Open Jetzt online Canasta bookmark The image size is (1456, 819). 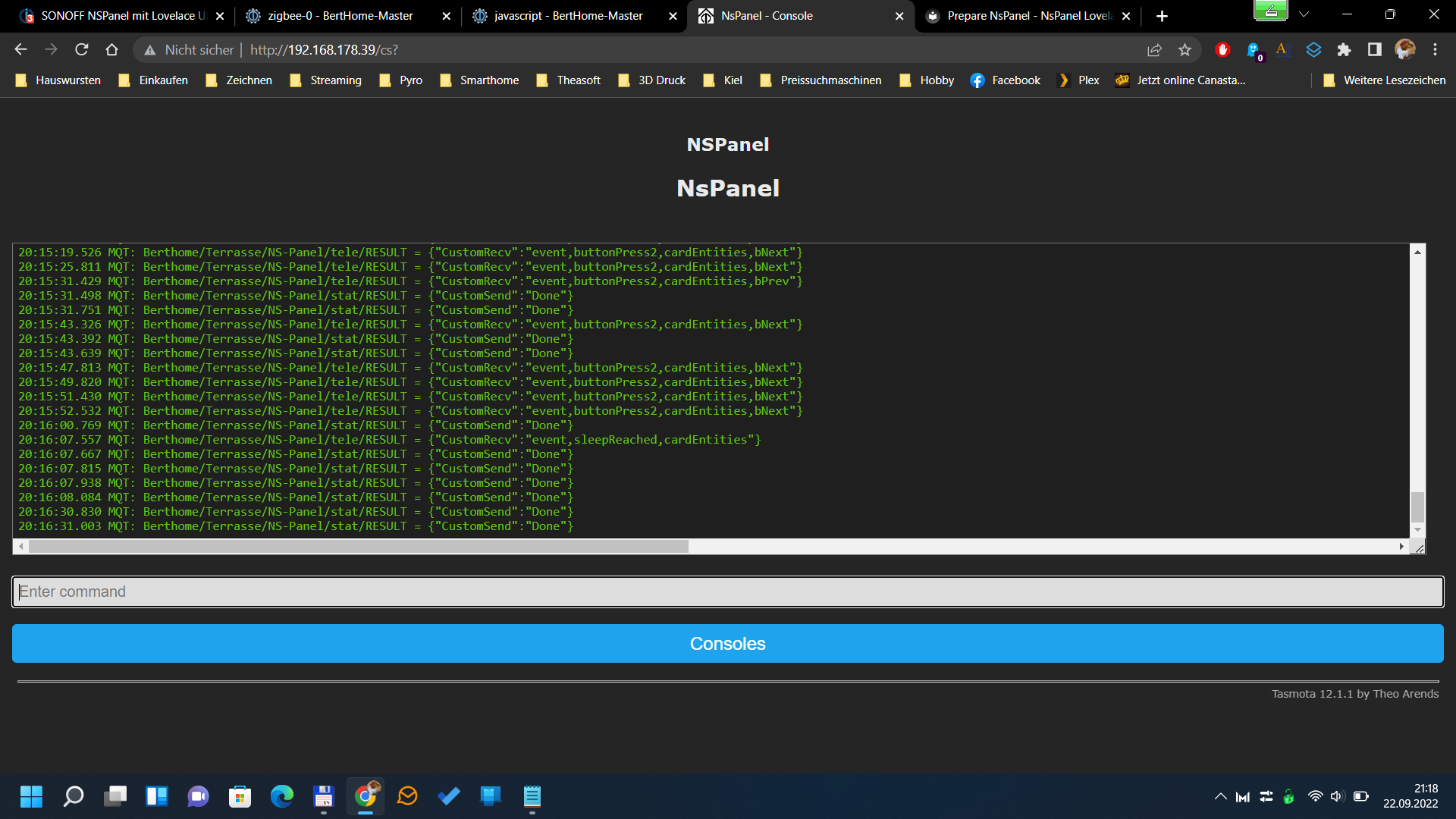pos(1181,80)
